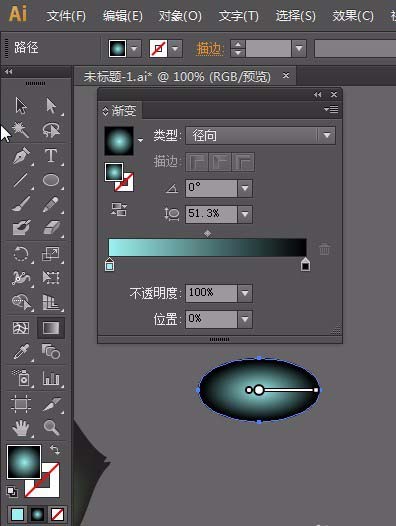Apply gradient within stroke option
The width and height of the screenshot is (396, 526).
197,162
